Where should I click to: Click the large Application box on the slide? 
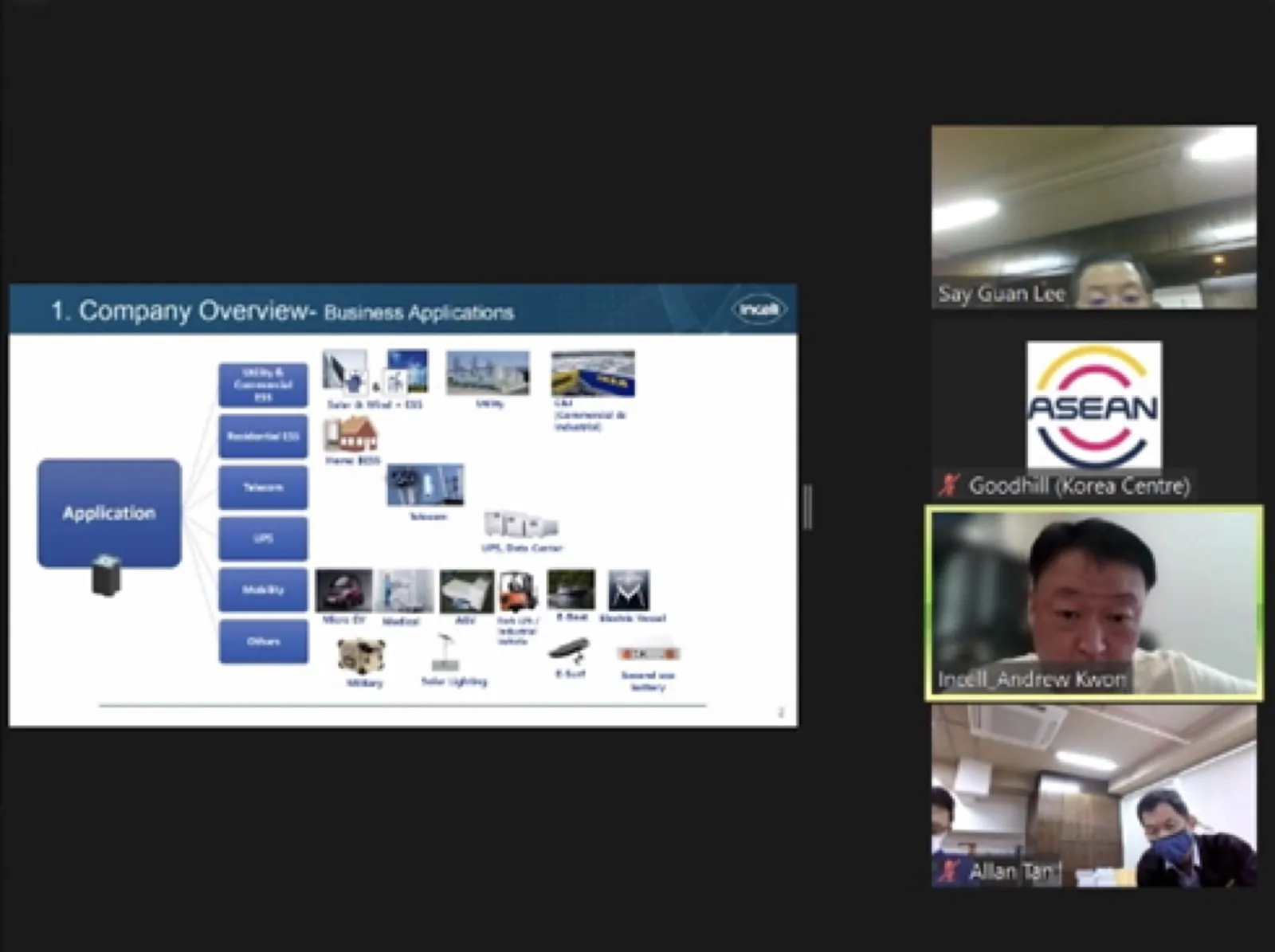109,513
